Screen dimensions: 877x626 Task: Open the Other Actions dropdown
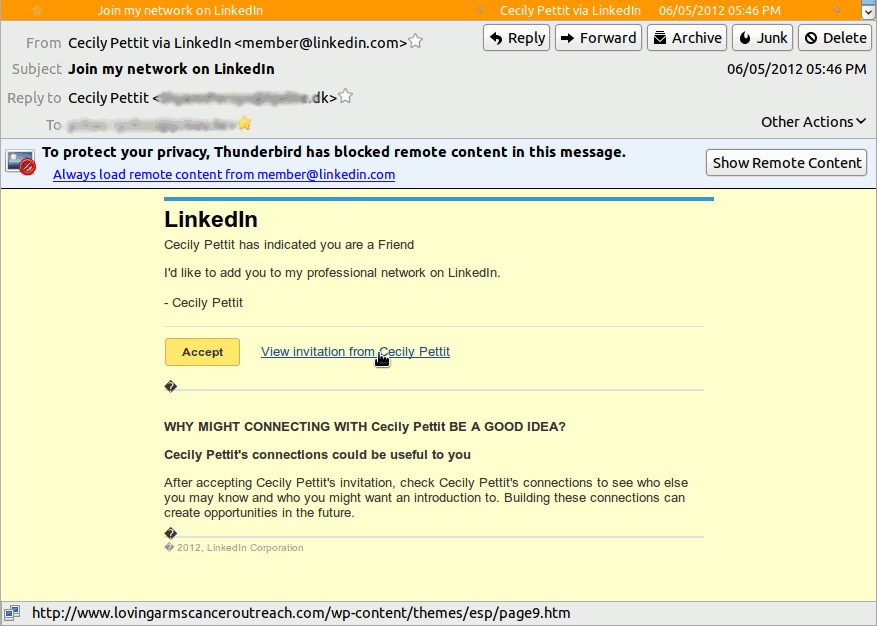[x=813, y=122]
